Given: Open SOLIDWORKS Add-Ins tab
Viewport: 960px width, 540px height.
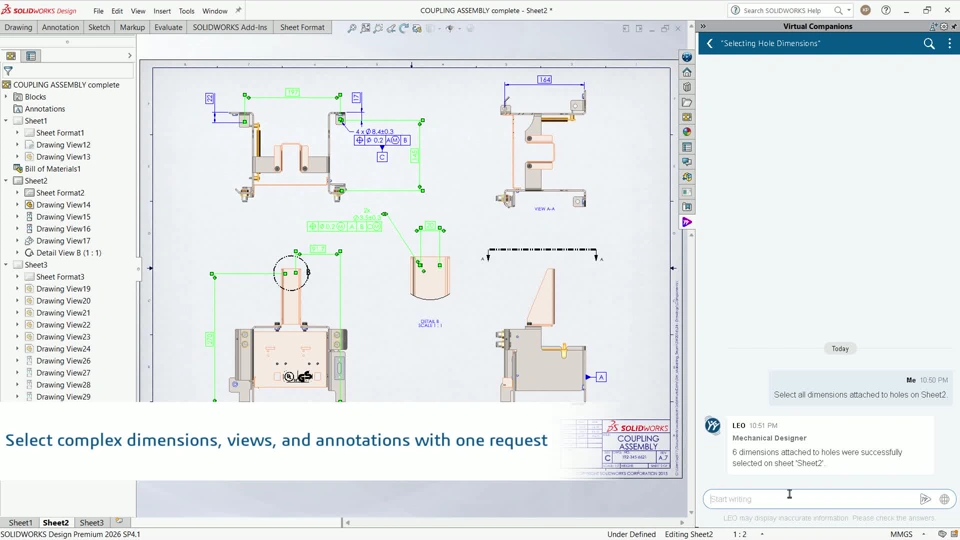Looking at the screenshot, I should (x=230, y=28).
